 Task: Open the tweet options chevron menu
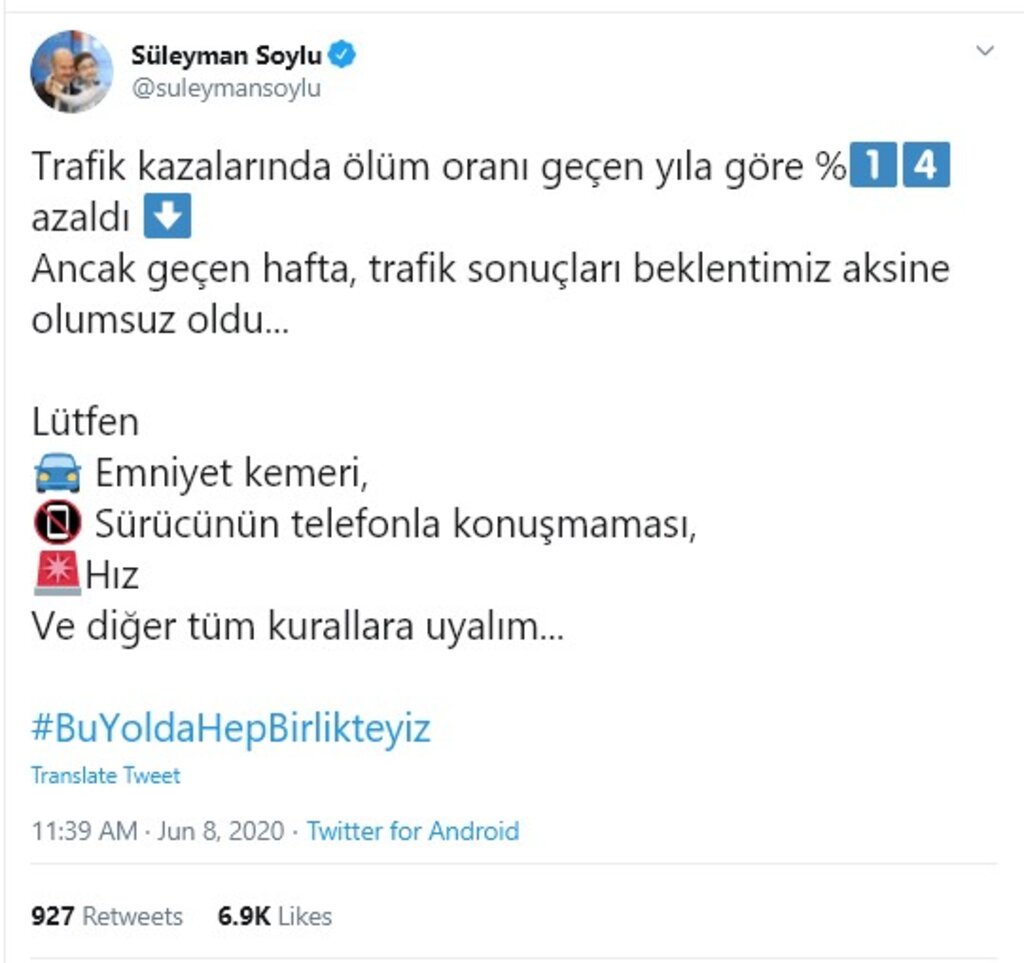tap(984, 51)
